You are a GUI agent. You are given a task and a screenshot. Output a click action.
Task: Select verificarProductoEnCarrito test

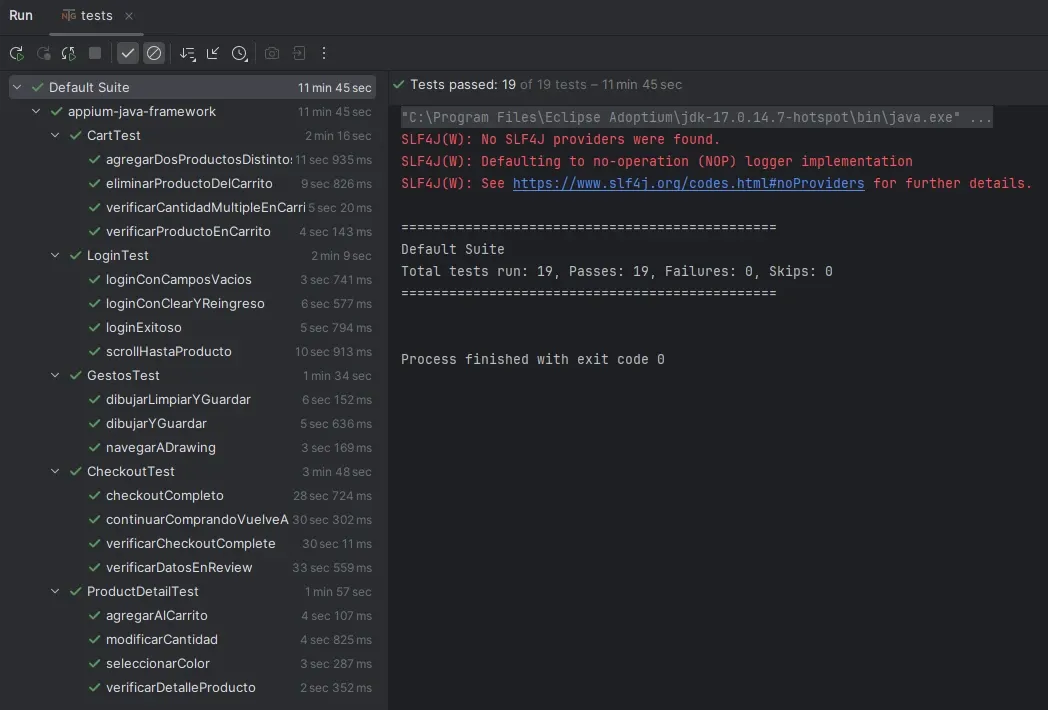(x=192, y=232)
